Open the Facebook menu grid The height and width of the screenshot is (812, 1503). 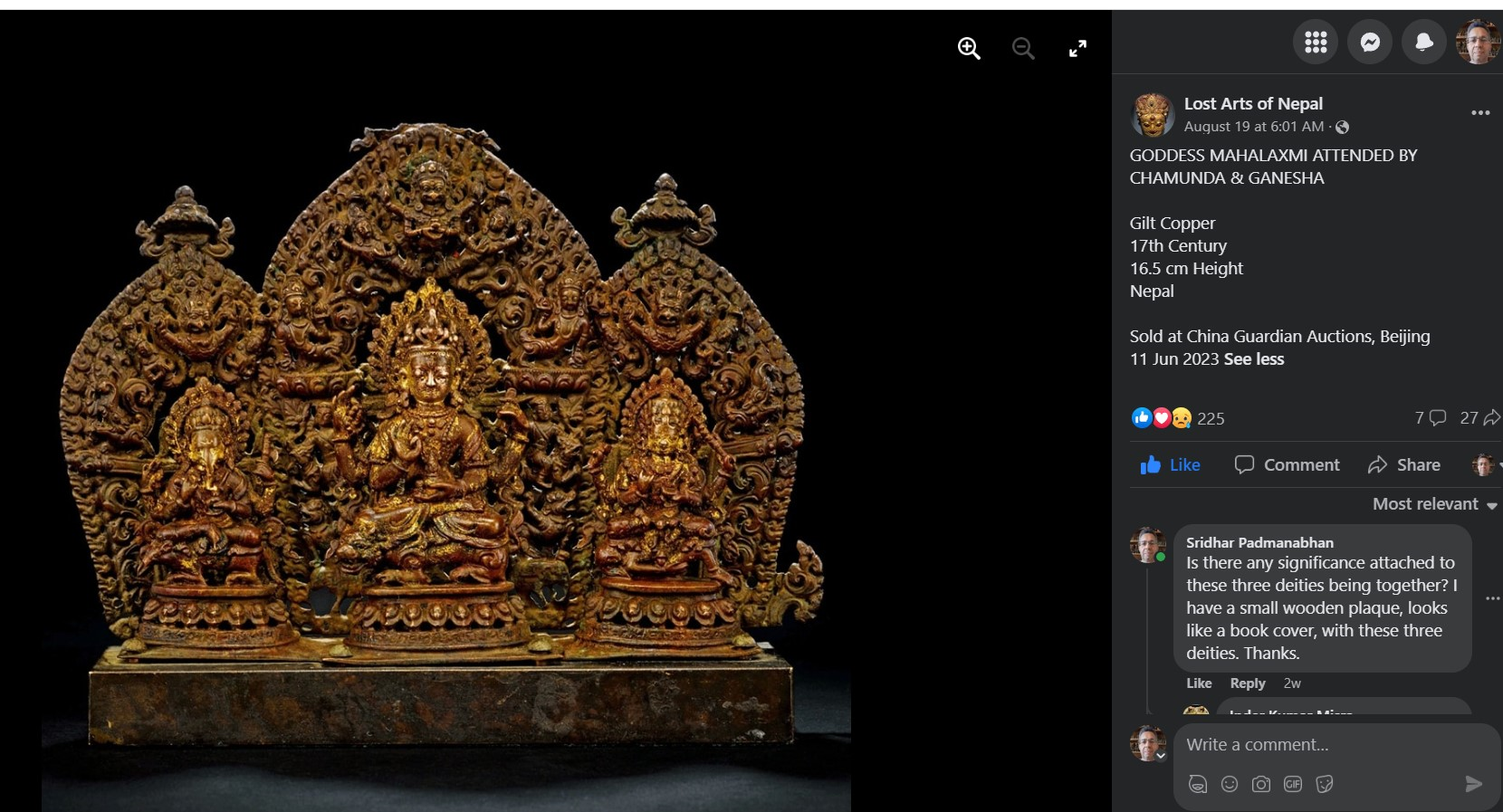pyautogui.click(x=1316, y=42)
